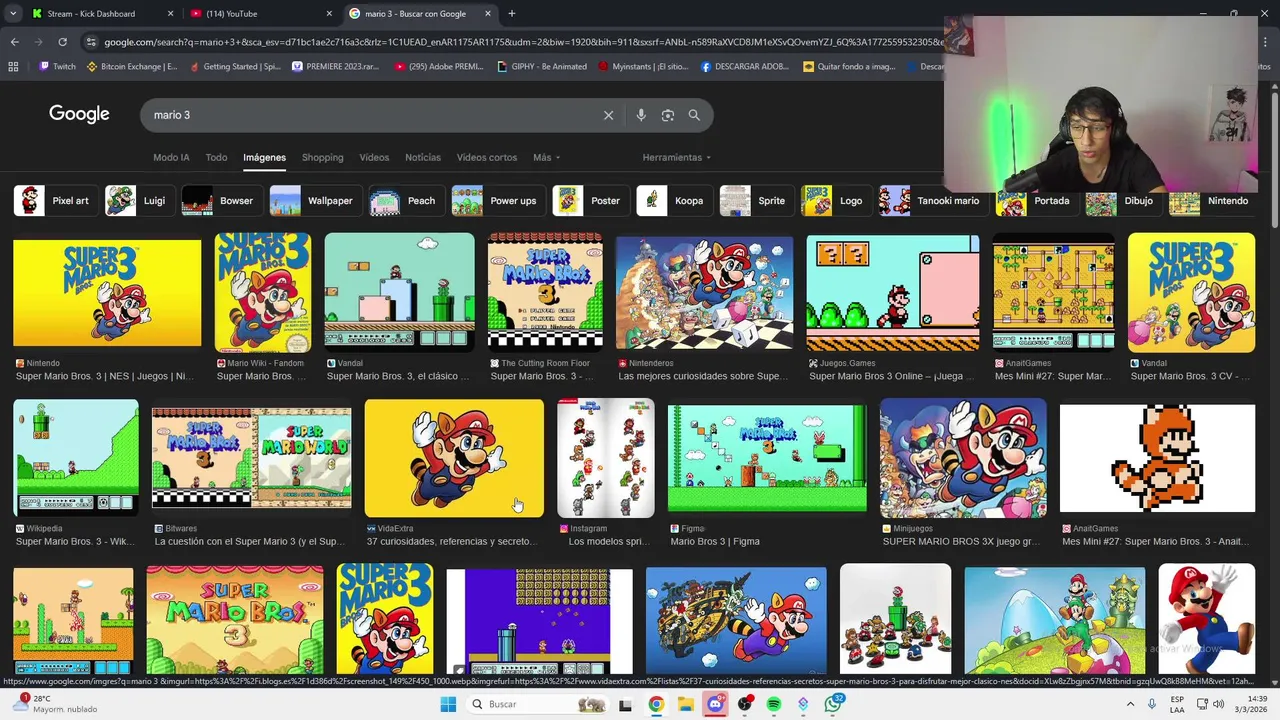Open the Instagram Los modelos spri... image

coord(606,458)
